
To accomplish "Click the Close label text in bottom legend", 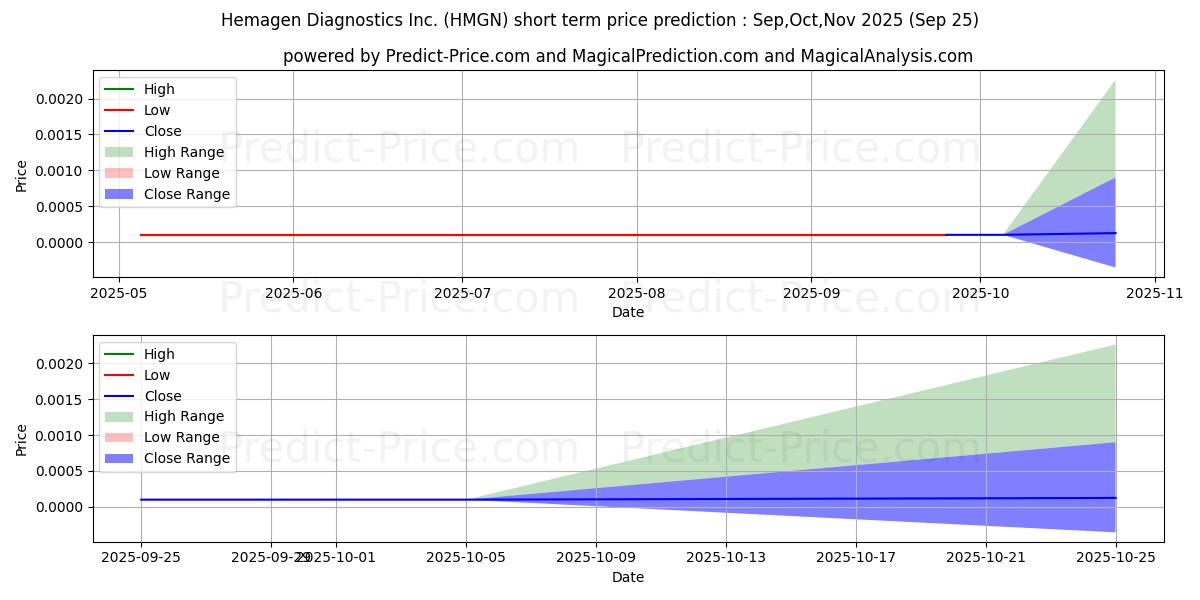I will [x=162, y=396].
